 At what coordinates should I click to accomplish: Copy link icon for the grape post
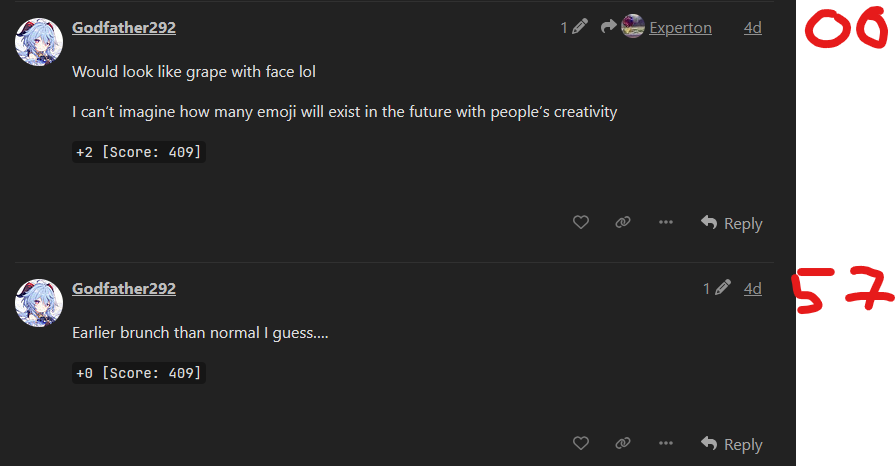coord(623,223)
